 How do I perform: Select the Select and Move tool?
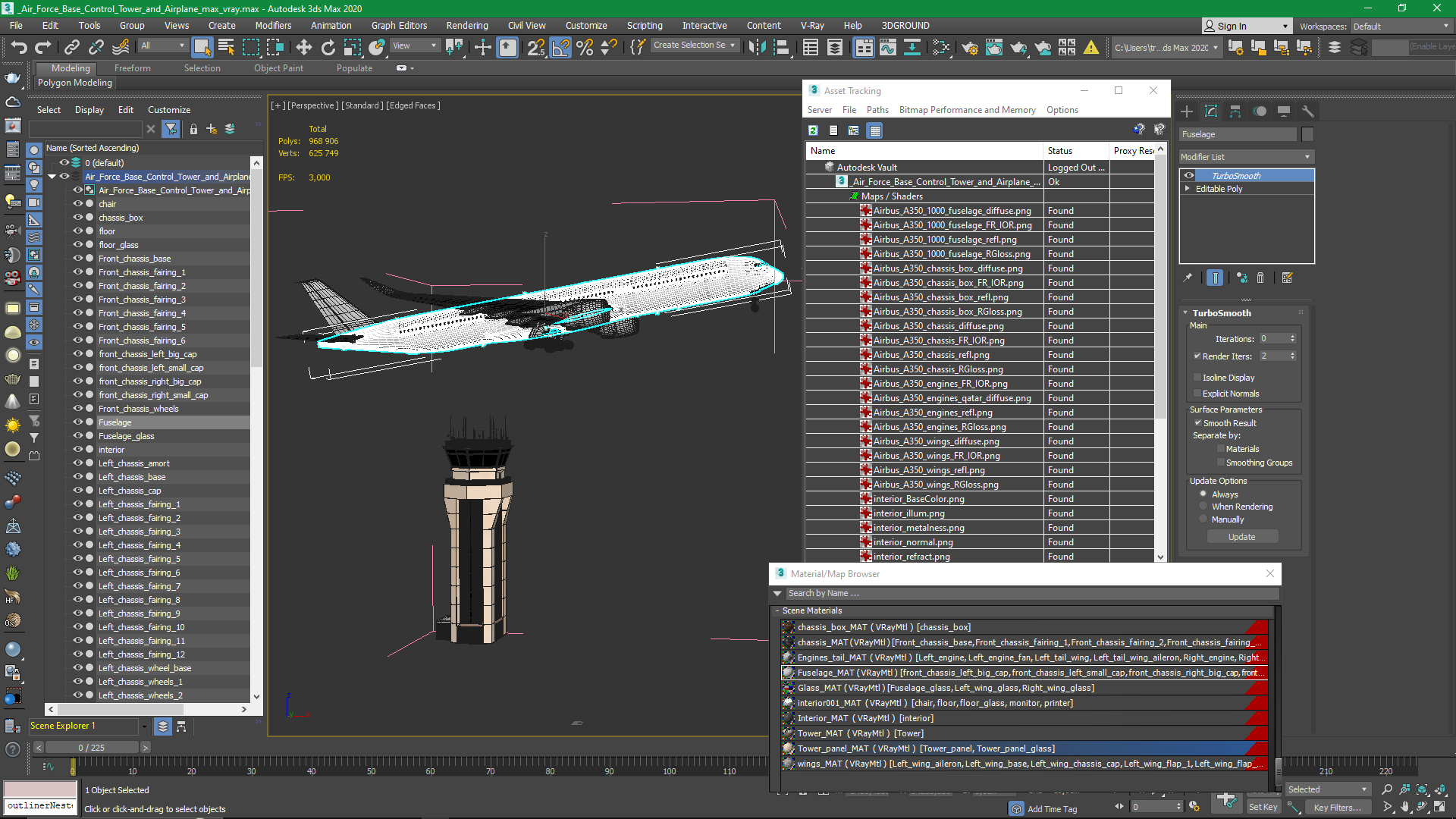pos(303,47)
